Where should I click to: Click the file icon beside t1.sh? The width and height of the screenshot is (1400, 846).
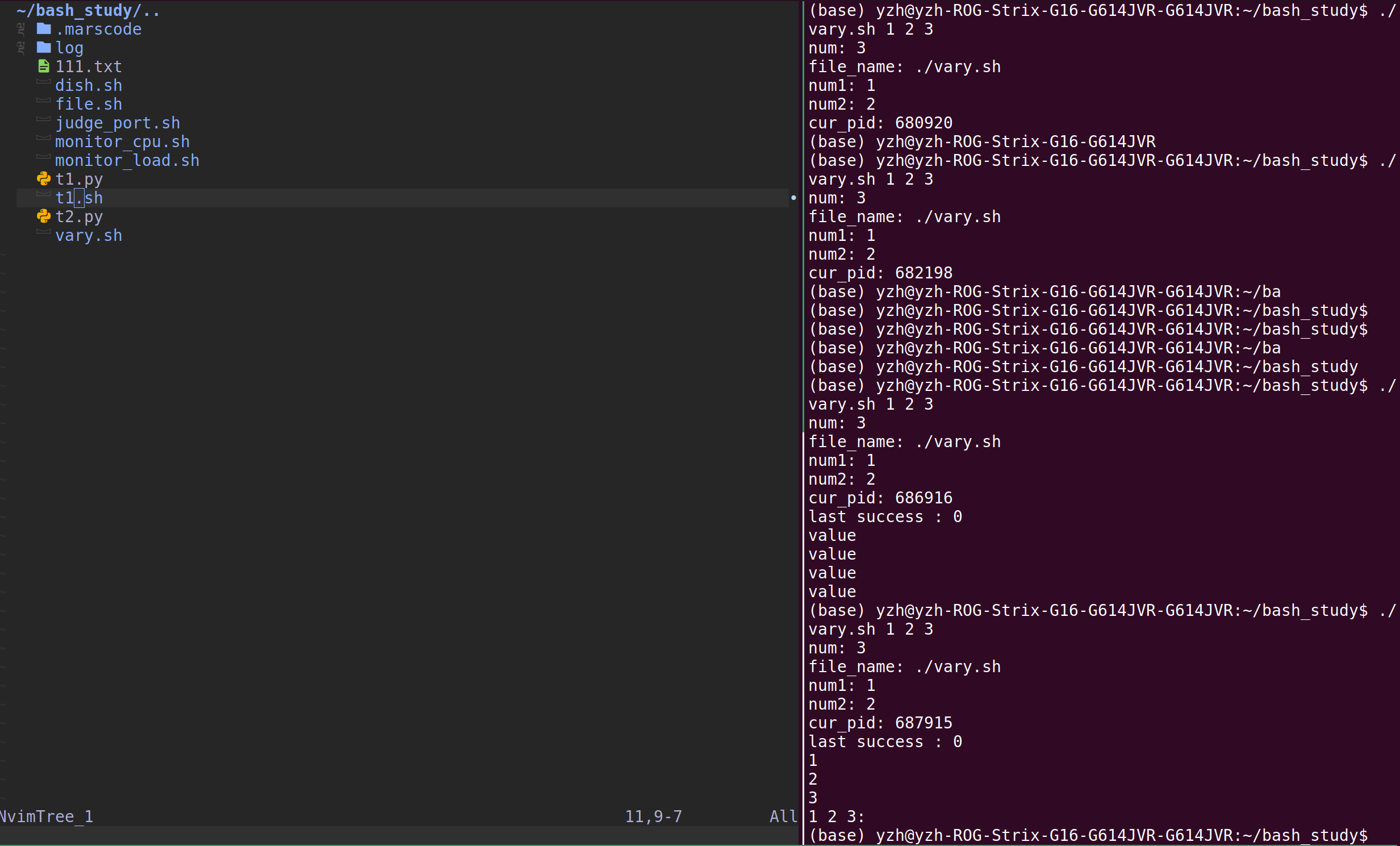pos(44,195)
